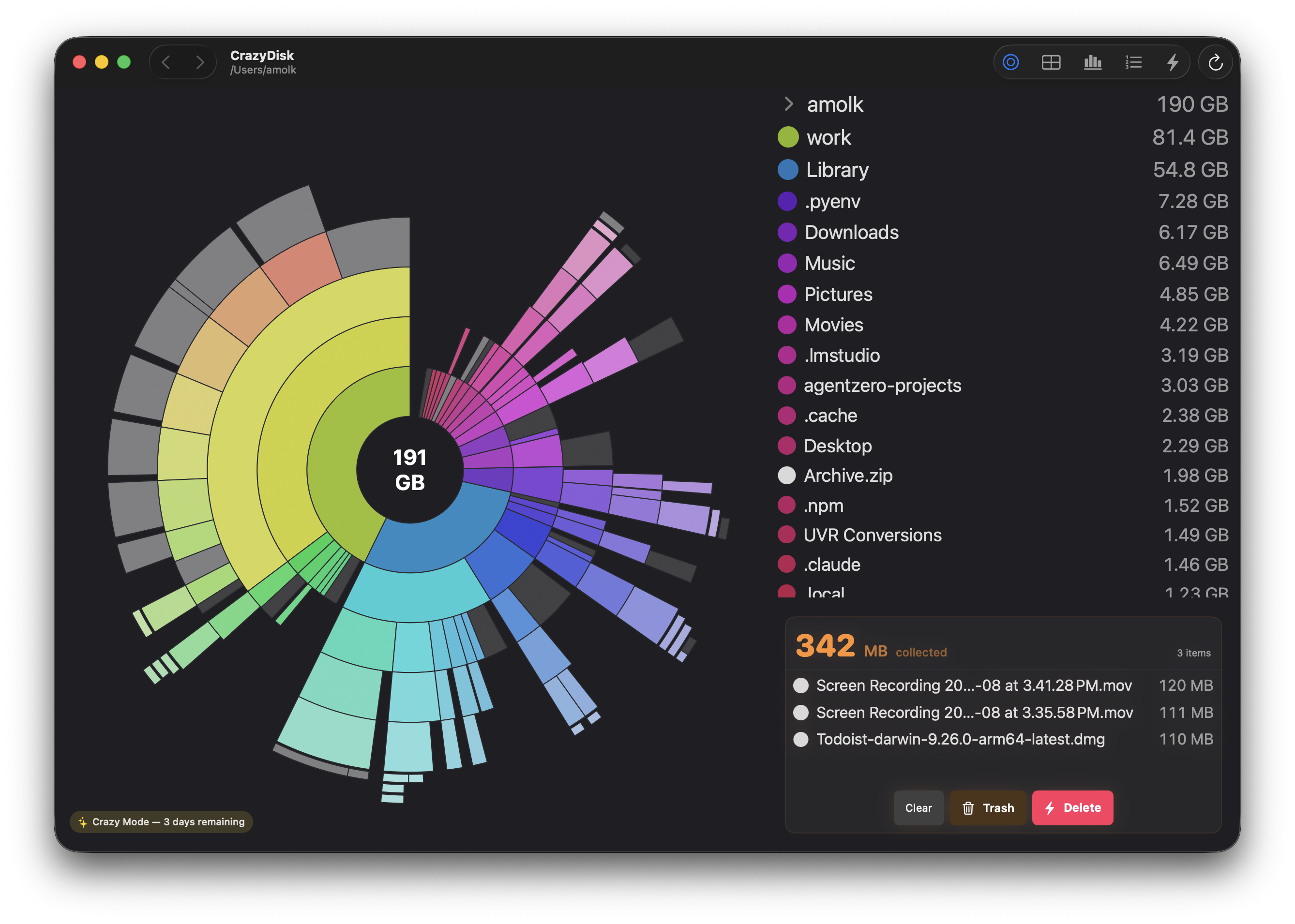Click the back navigation arrow
Viewport: 1295px width, 924px height.
coord(166,62)
